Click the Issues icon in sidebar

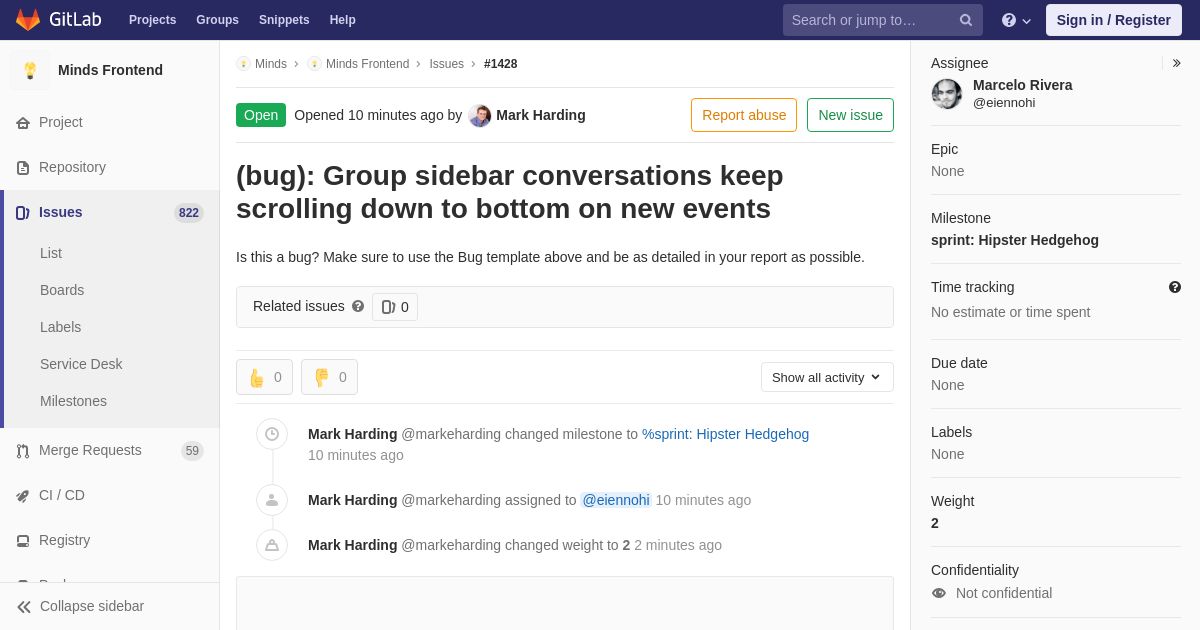click(23, 213)
